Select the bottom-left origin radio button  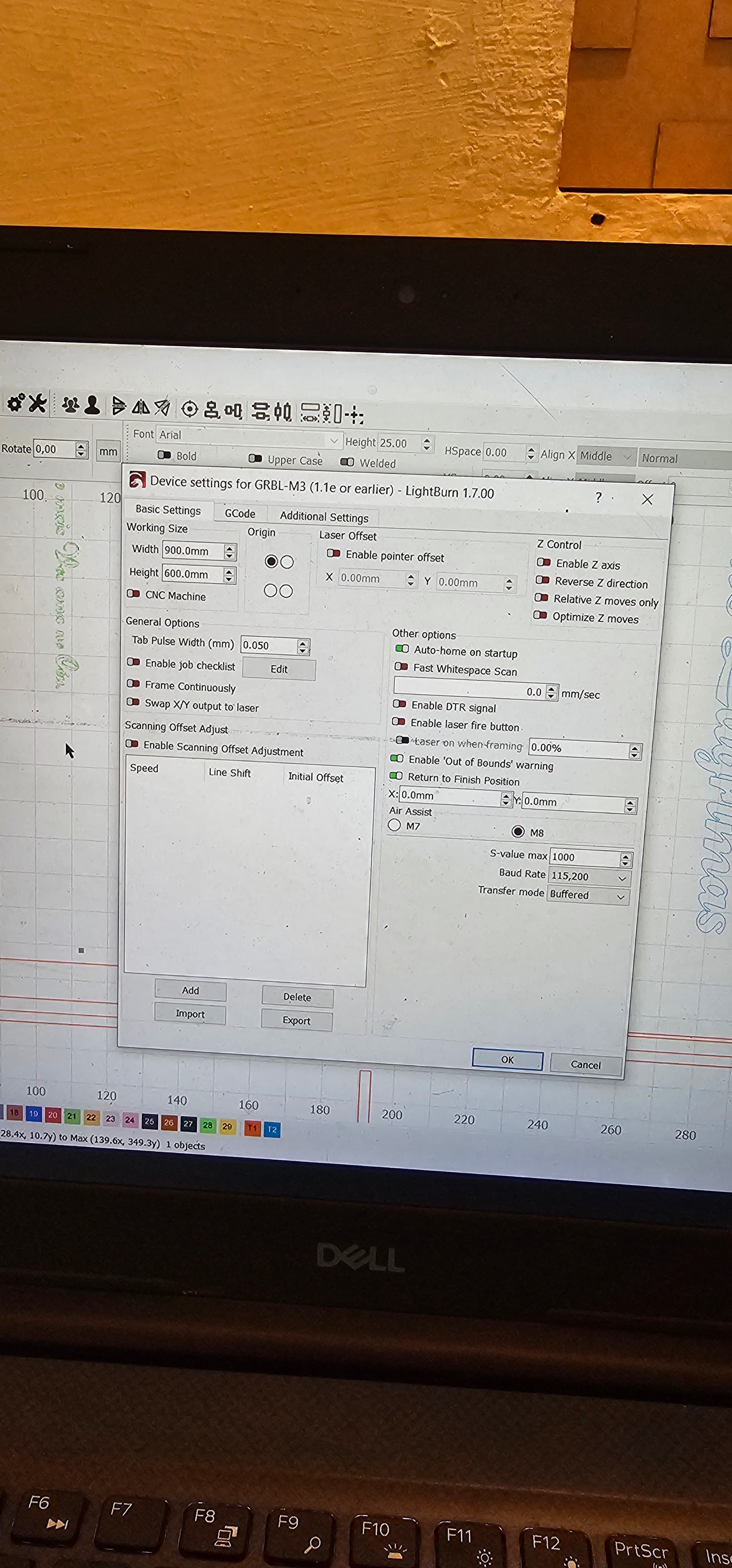coord(270,590)
